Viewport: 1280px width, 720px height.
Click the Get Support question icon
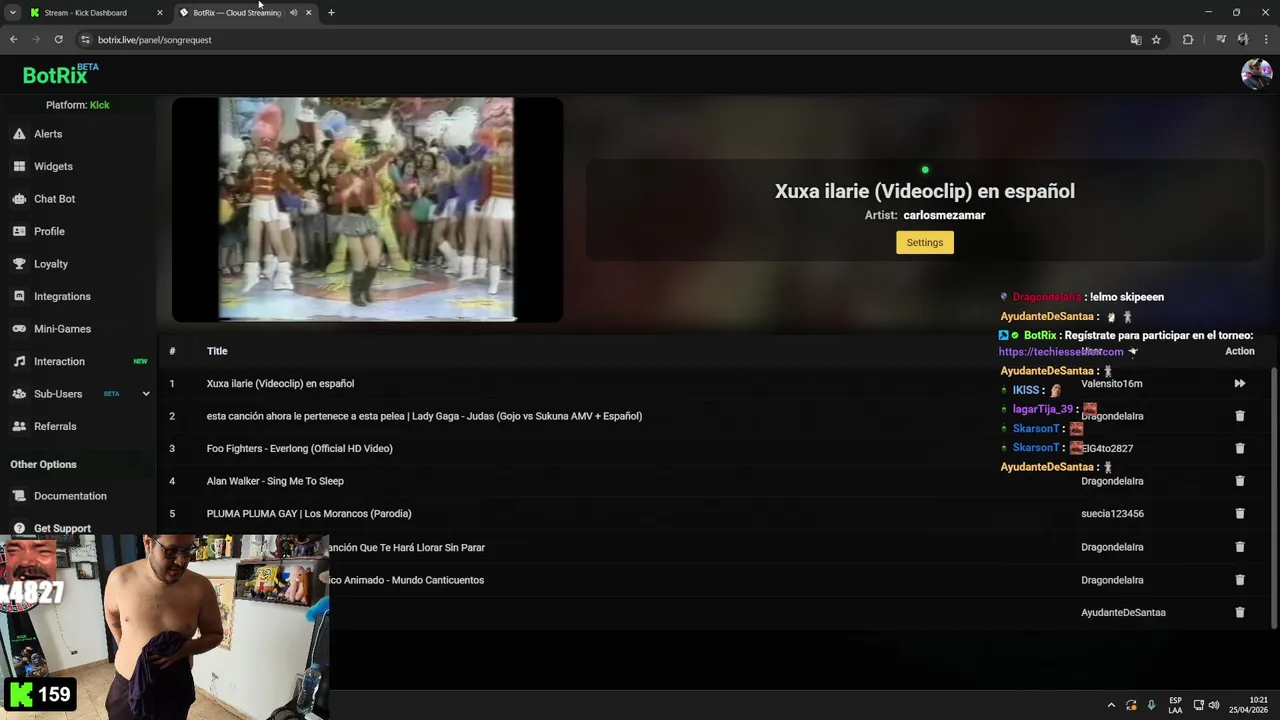(x=19, y=528)
